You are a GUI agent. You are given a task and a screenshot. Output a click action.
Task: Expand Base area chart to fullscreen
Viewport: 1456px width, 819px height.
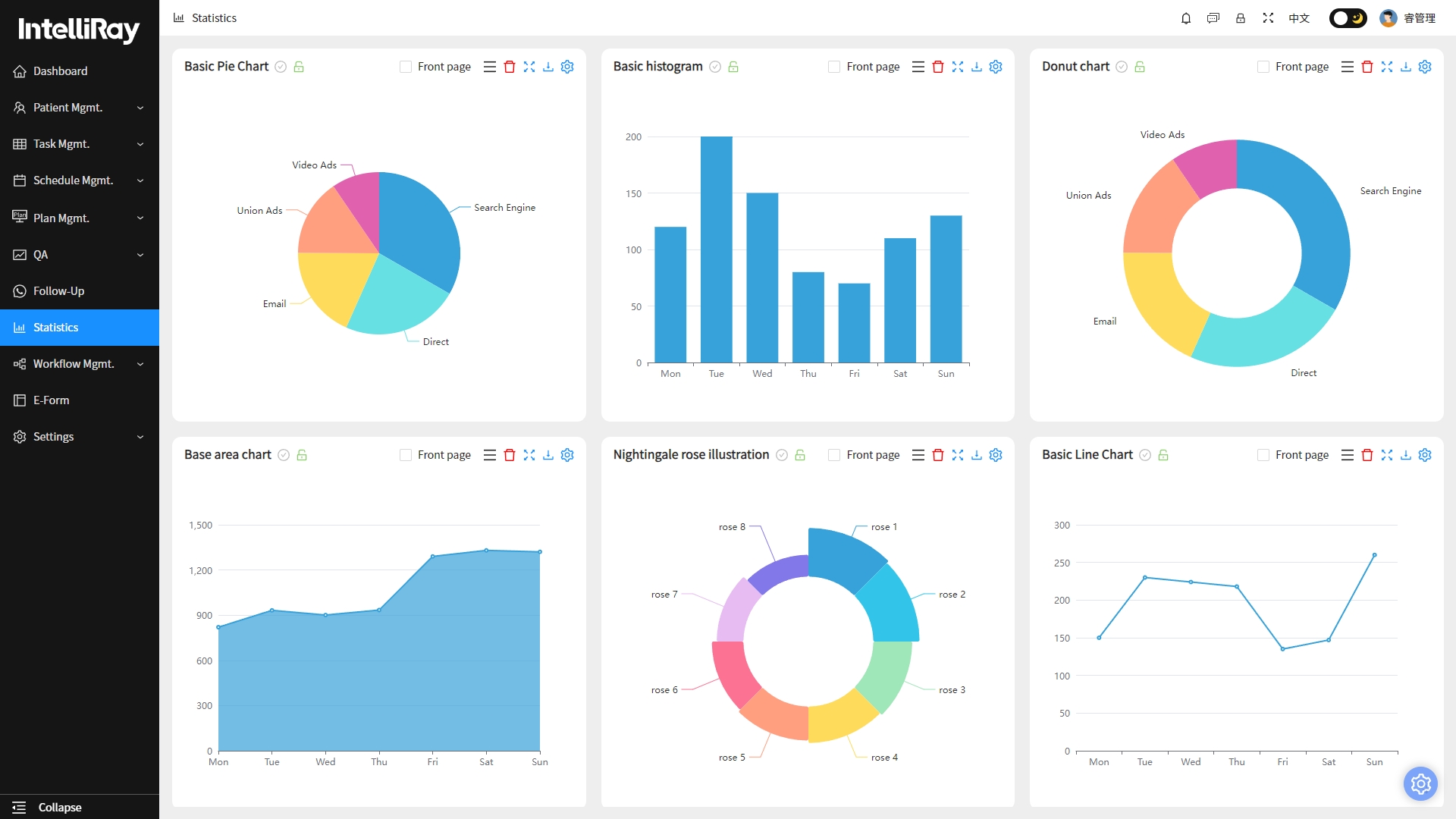tap(529, 455)
